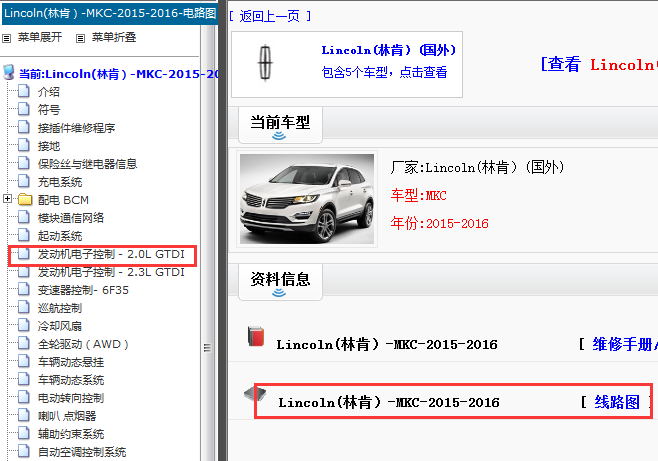Click the Lincoln(林肯)(国外) brand link
This screenshot has width=658, height=461.
389,50
